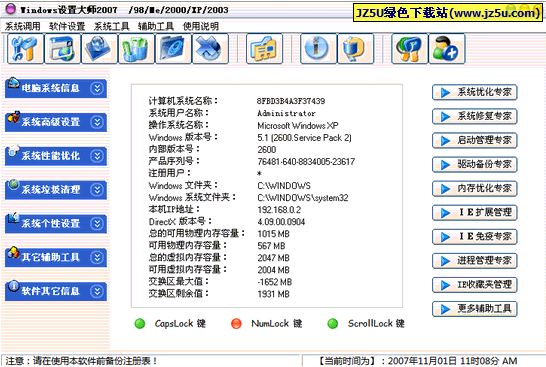Open the 使用说明 menu
Image resolution: width=546 pixels, height=367 pixels.
(201, 26)
